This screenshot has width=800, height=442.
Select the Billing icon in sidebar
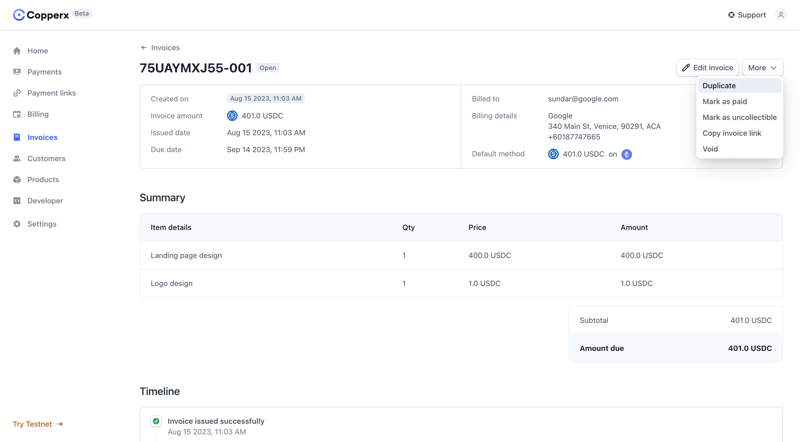17,114
